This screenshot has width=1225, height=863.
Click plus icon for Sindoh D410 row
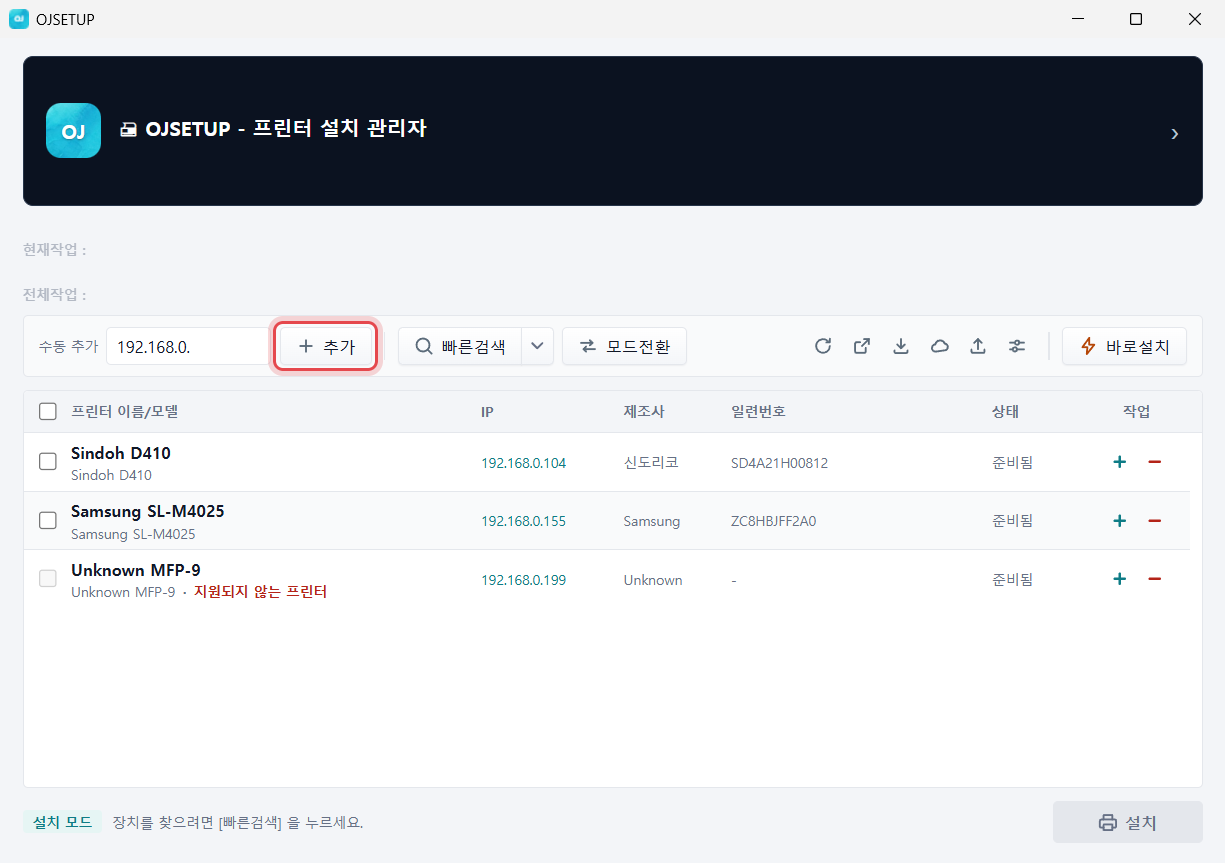[1120, 462]
